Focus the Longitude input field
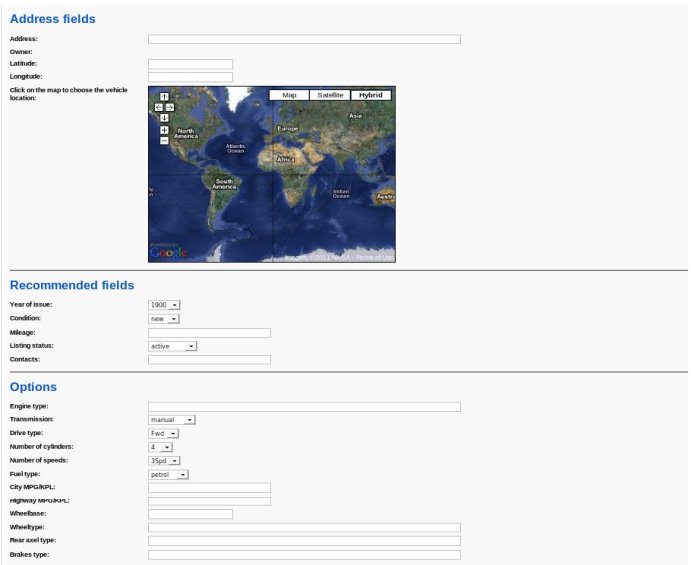Screen dimensions: 691x565 (190, 77)
